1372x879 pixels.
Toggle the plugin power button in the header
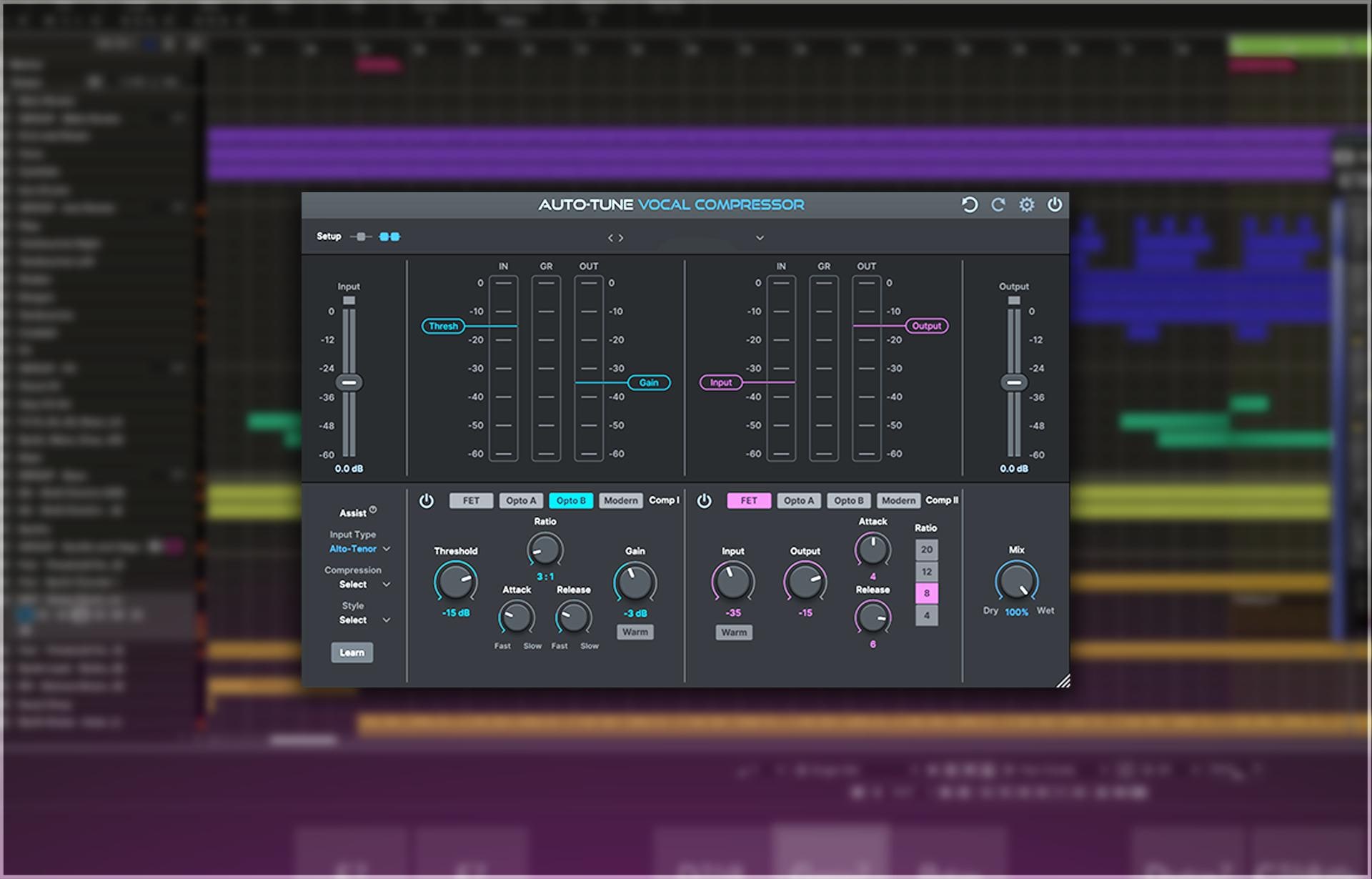click(x=1055, y=205)
